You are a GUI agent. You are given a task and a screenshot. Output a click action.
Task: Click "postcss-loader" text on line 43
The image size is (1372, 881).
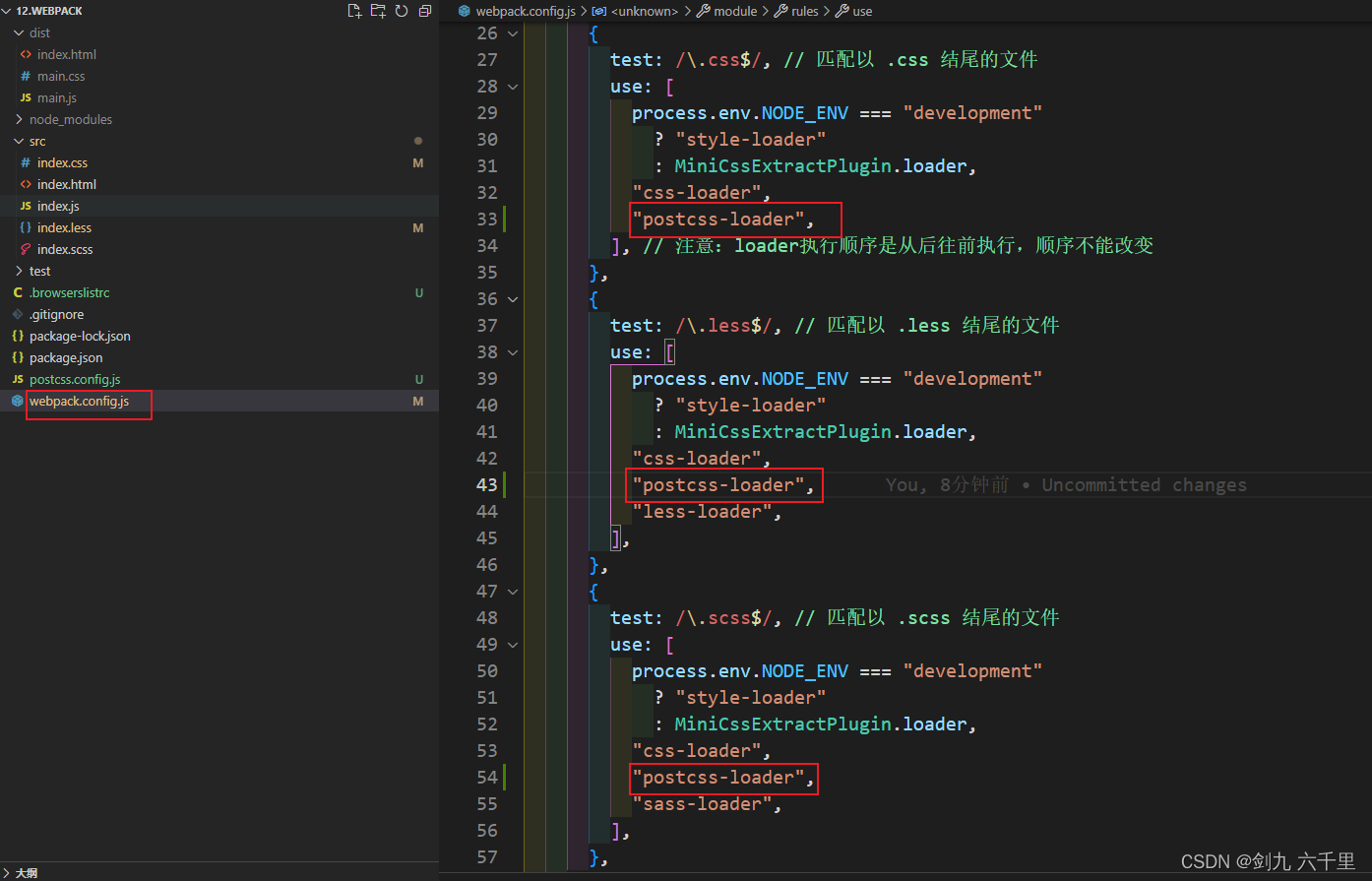pos(717,485)
